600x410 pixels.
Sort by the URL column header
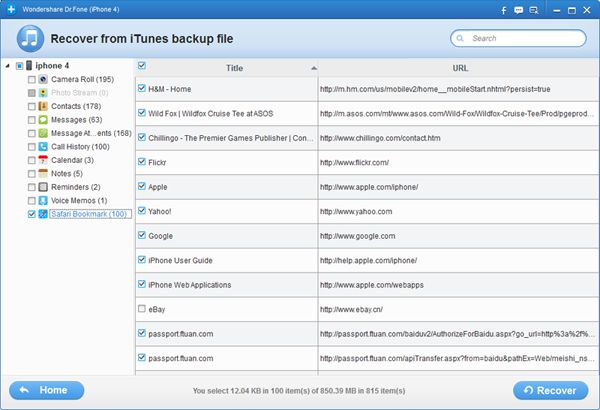tap(460, 68)
